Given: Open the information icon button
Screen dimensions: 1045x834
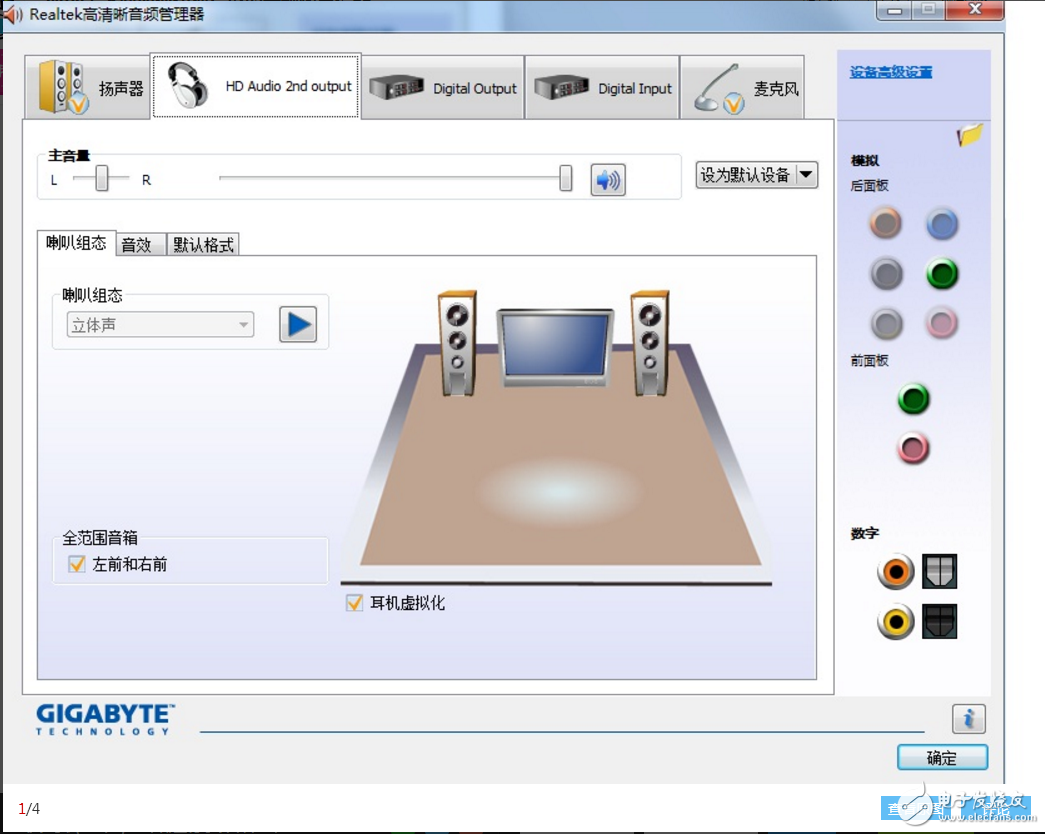Looking at the screenshot, I should pyautogui.click(x=967, y=718).
